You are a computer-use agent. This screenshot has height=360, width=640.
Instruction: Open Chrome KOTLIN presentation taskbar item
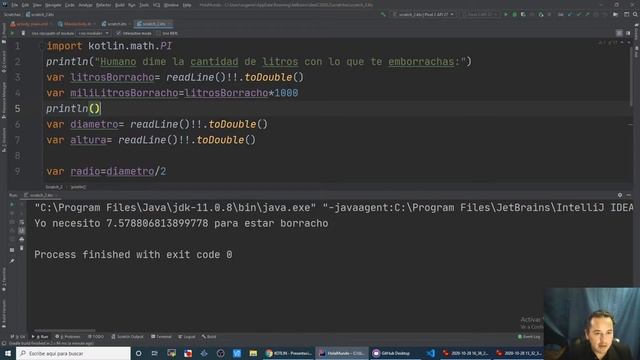click(288, 353)
